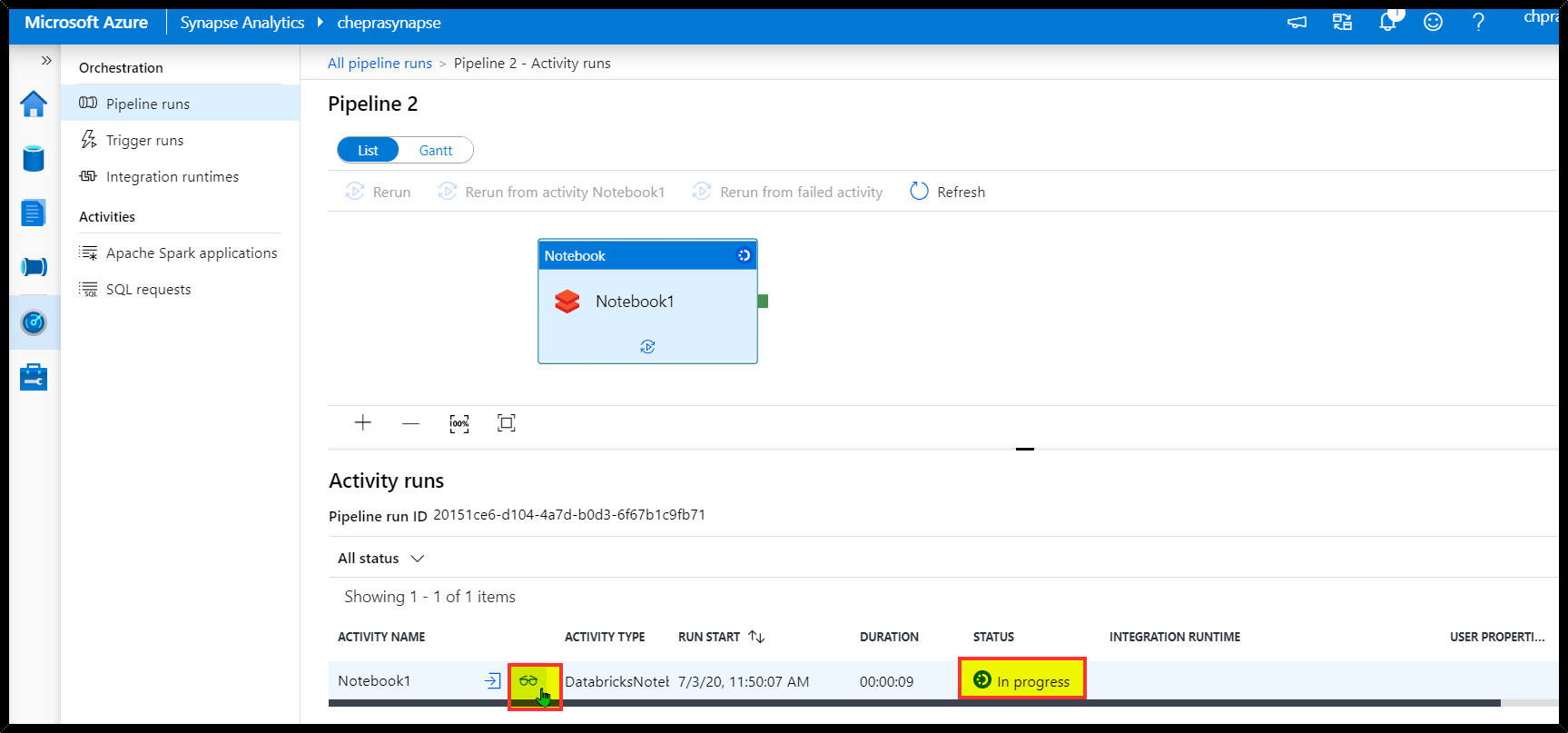The height and width of the screenshot is (733, 1568).
Task: Open the Manage hub toolbox icon
Action: click(34, 376)
